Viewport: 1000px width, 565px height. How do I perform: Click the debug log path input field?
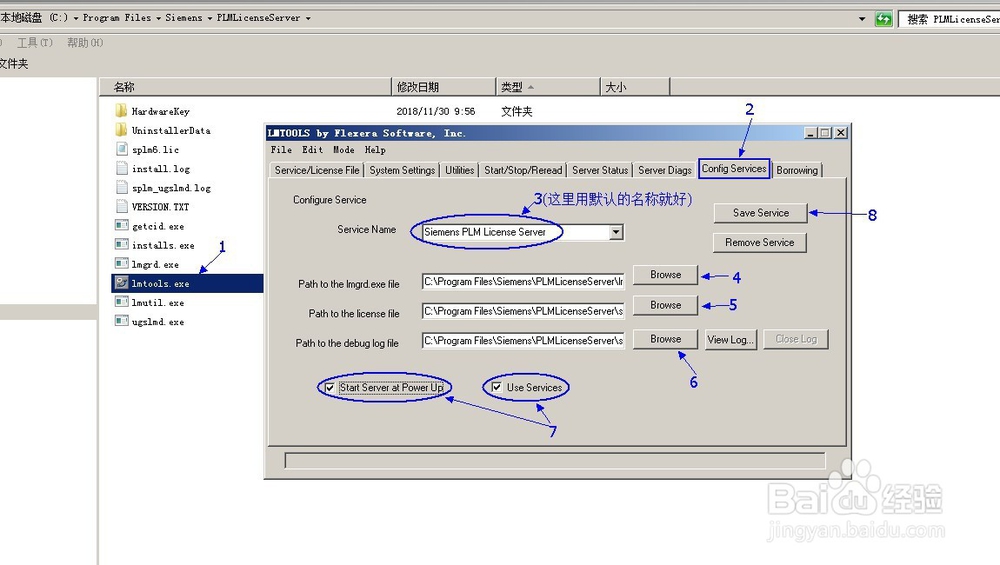click(x=523, y=341)
